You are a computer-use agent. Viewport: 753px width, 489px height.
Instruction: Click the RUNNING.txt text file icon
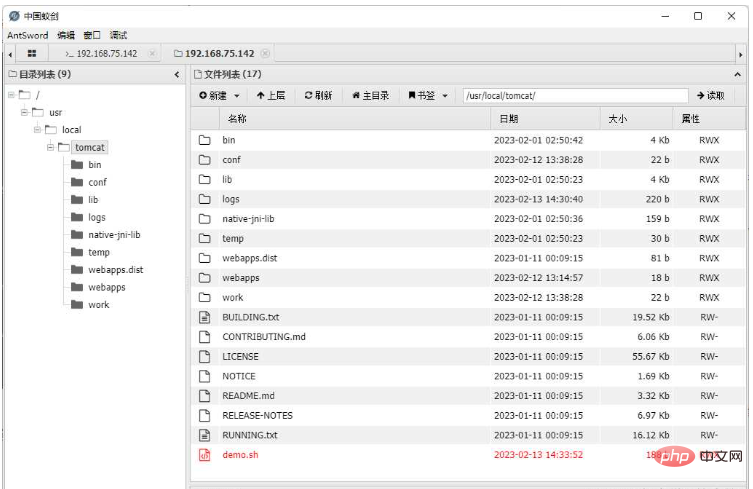pos(205,435)
